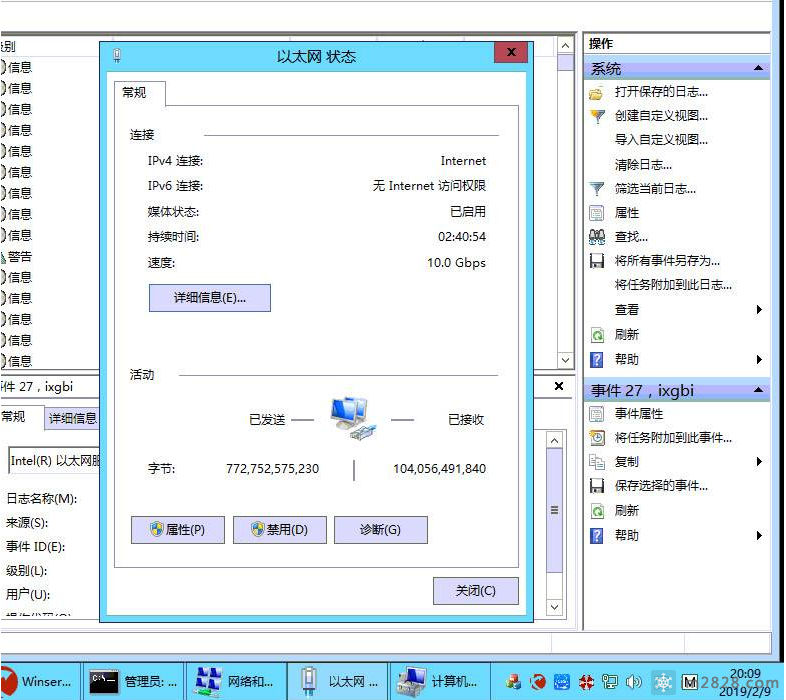Collapse the 事件 27, ixgbi actions section

tap(758, 390)
